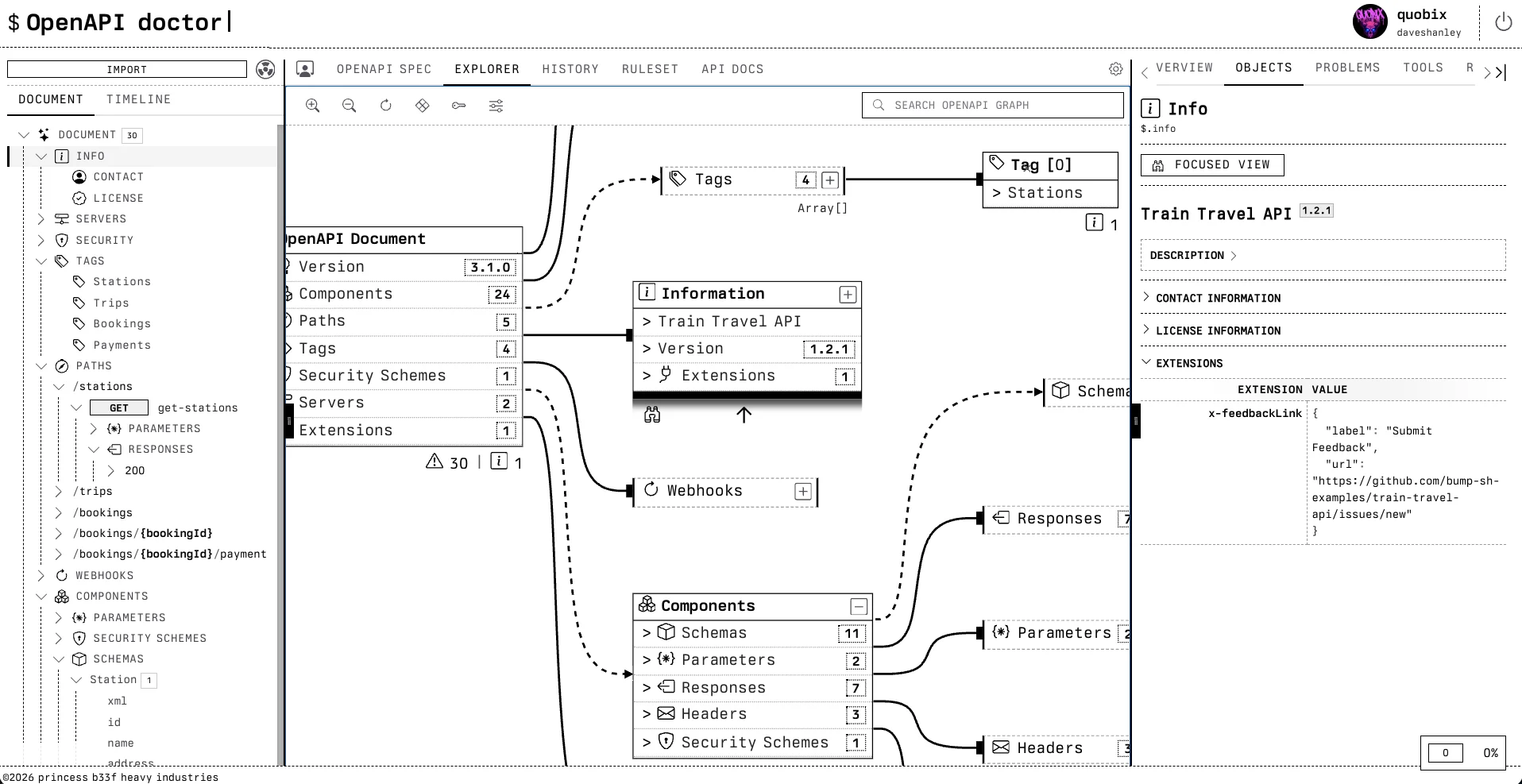This screenshot has width=1522, height=784.
Task: Switch to the Ruleset tab
Action: (650, 69)
